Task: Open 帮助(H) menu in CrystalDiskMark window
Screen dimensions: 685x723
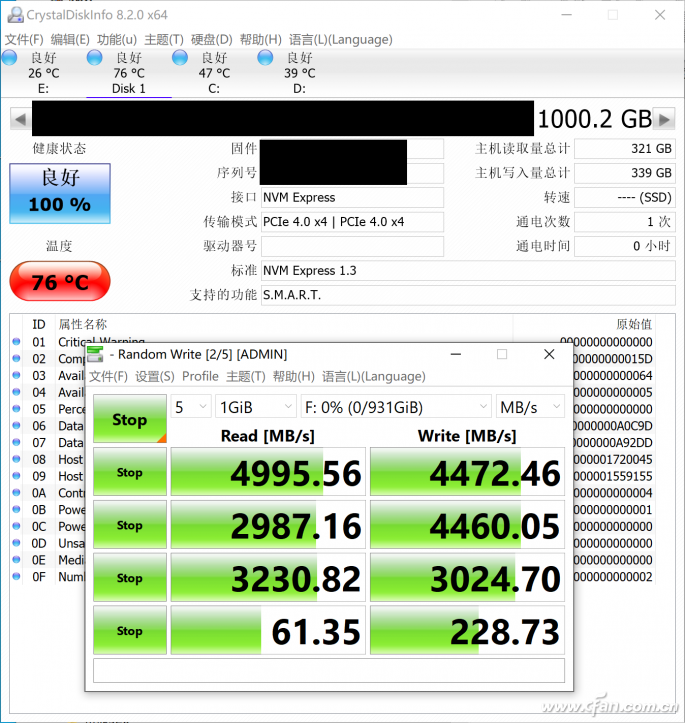Action: pos(294,377)
